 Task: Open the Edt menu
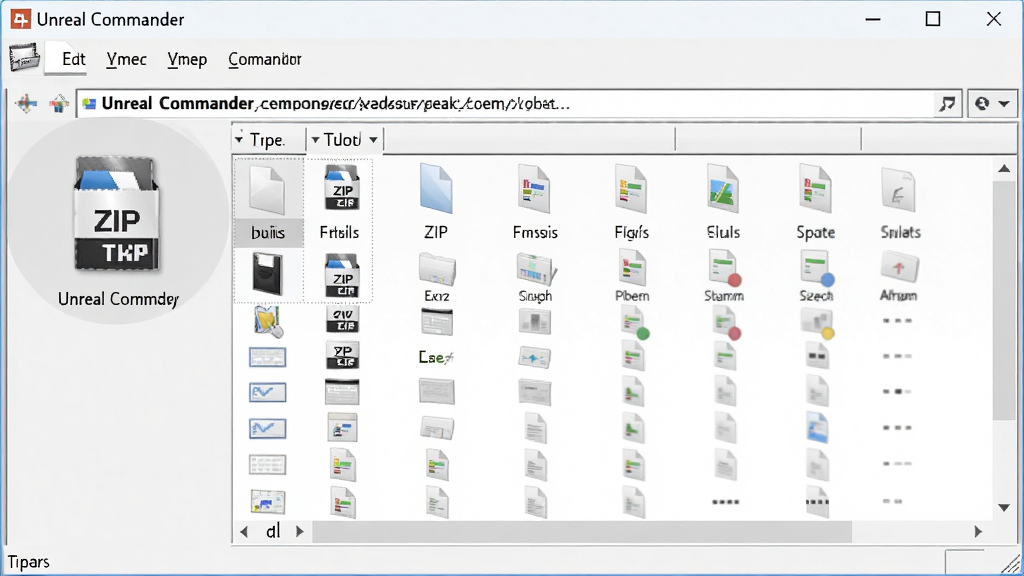(x=73, y=59)
